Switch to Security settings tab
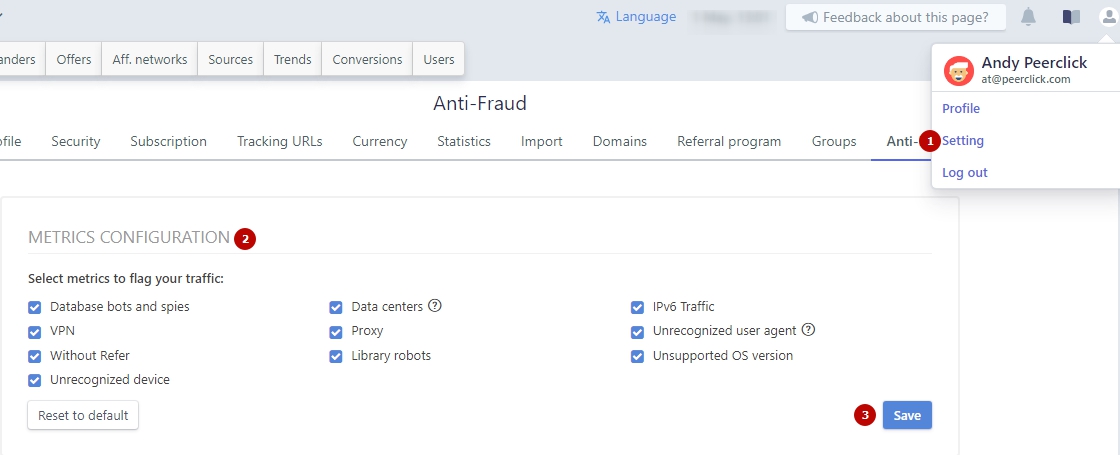 pos(76,141)
